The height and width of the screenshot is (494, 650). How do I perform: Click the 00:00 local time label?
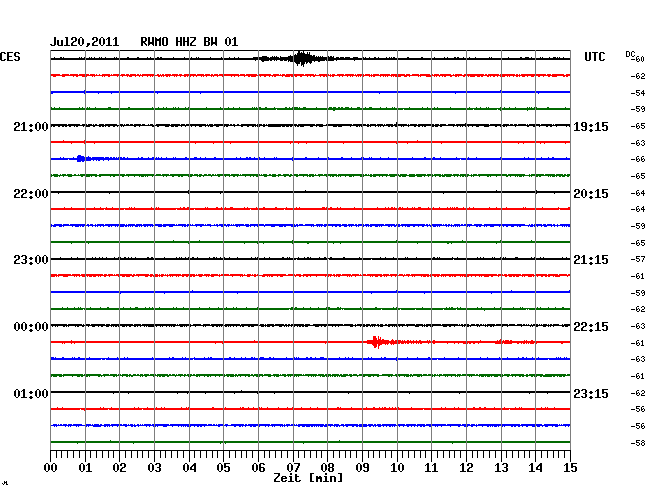pyautogui.click(x=31, y=327)
